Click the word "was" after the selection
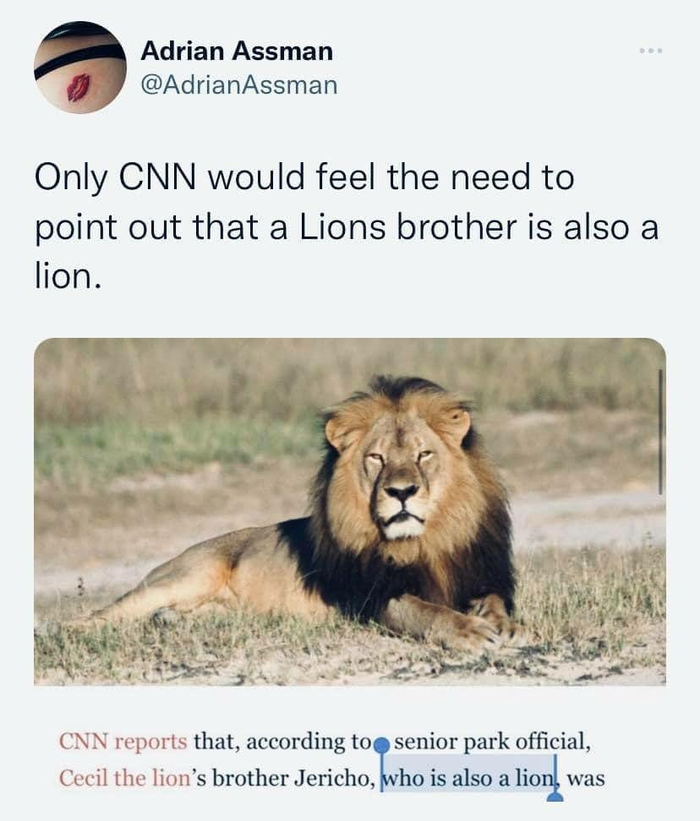The width and height of the screenshot is (700, 821). pyautogui.click(x=586, y=777)
